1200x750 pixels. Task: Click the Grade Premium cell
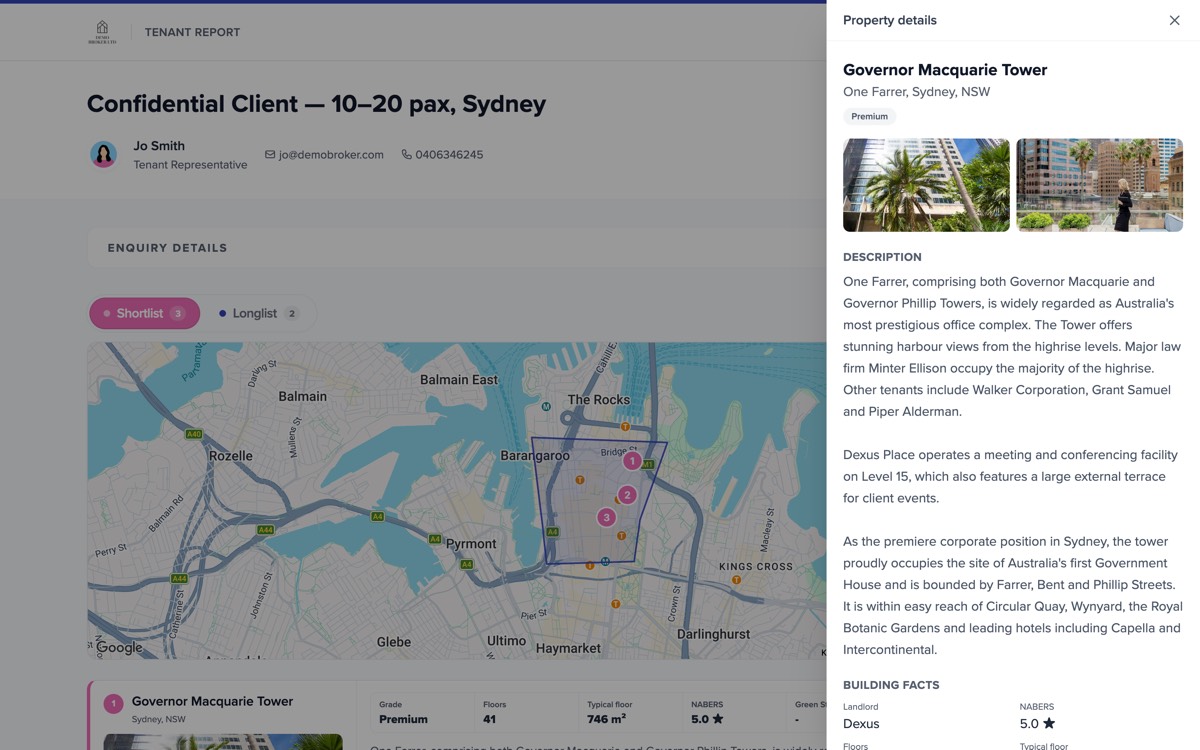click(422, 712)
